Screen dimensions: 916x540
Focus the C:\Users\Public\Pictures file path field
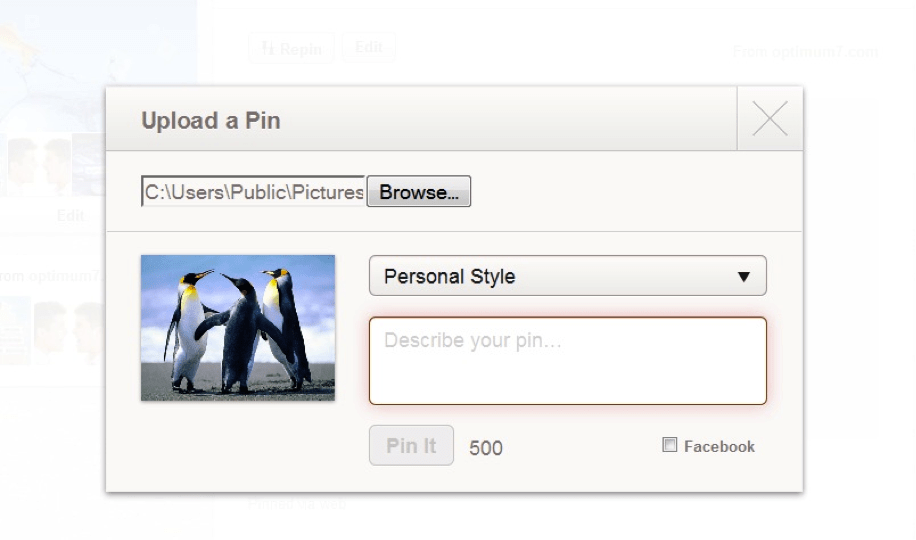point(254,192)
